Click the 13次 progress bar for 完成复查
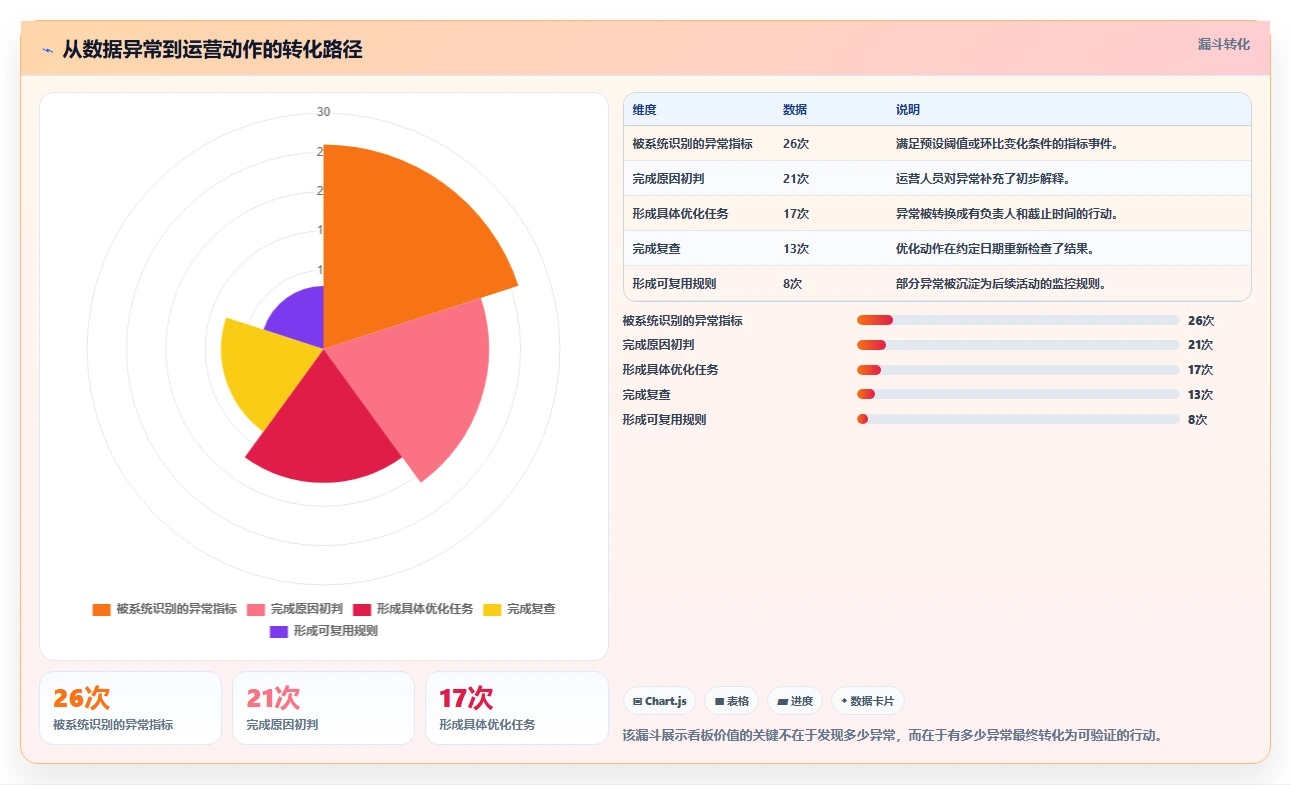This screenshot has width=1291, height=785. [x=1018, y=394]
